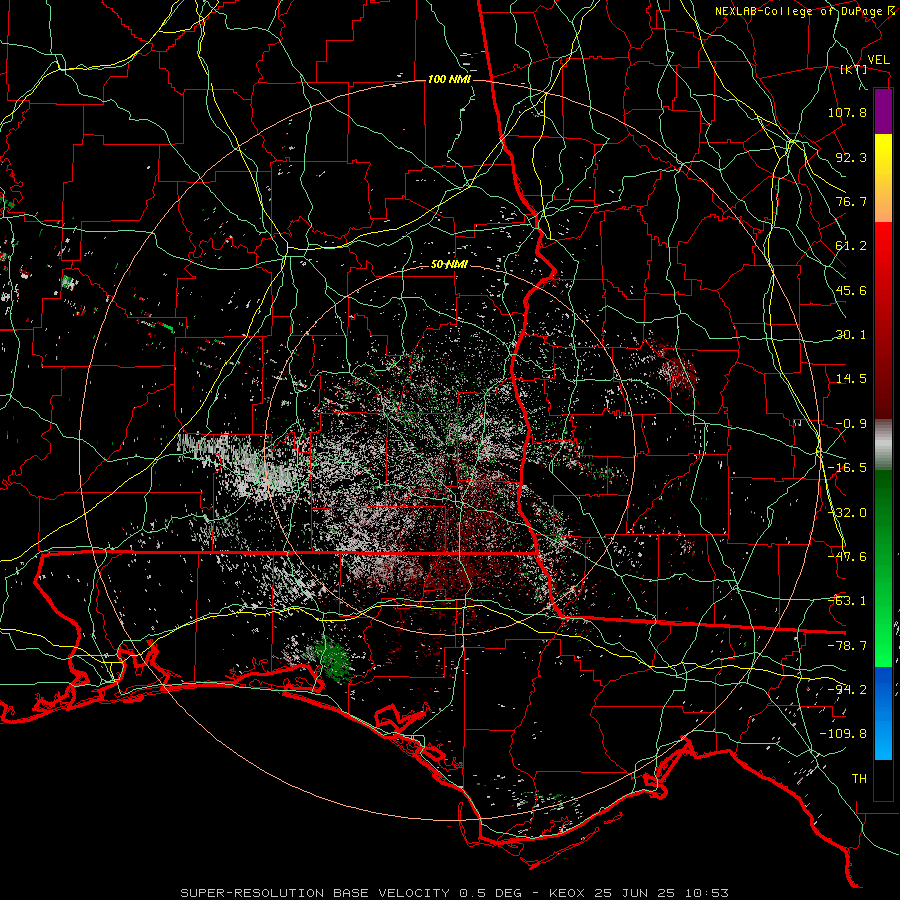Select the 76.7 scale value
900x900 pixels.
(x=851, y=201)
